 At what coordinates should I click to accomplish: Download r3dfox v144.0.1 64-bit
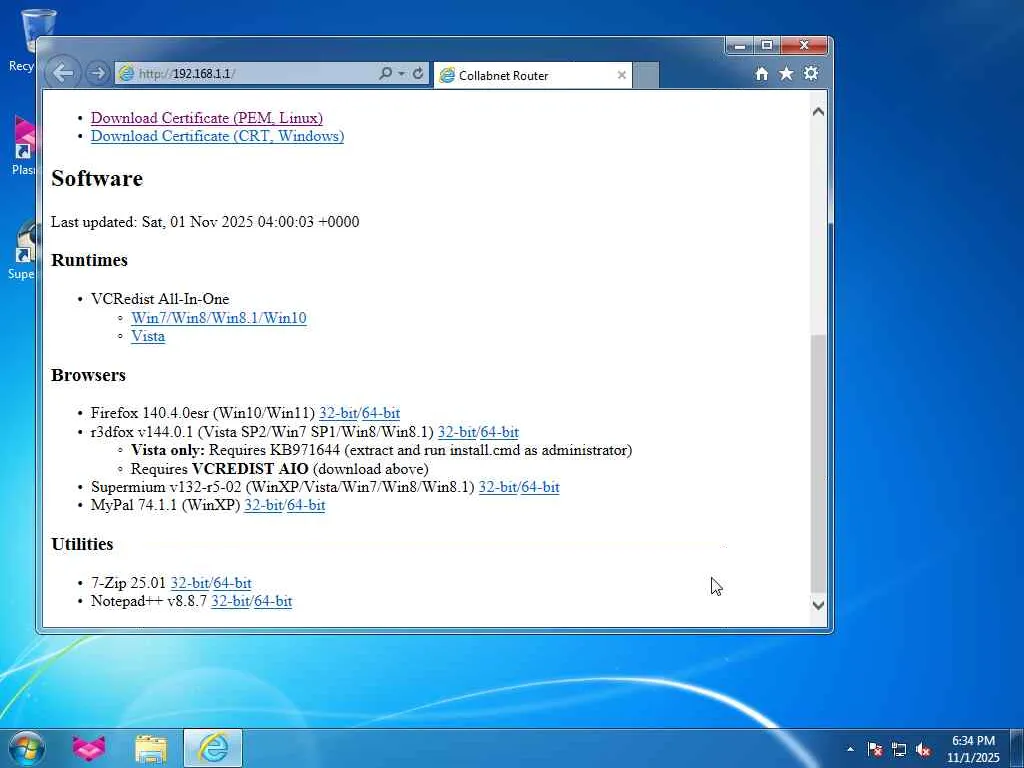tap(500, 432)
